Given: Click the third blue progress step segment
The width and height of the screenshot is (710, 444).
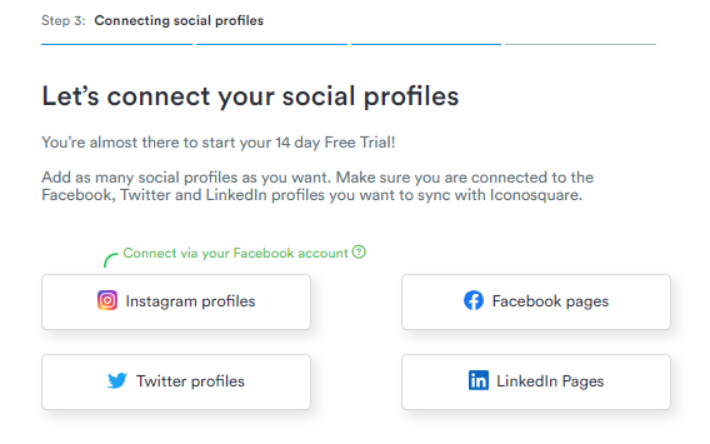Looking at the screenshot, I should (x=426, y=44).
